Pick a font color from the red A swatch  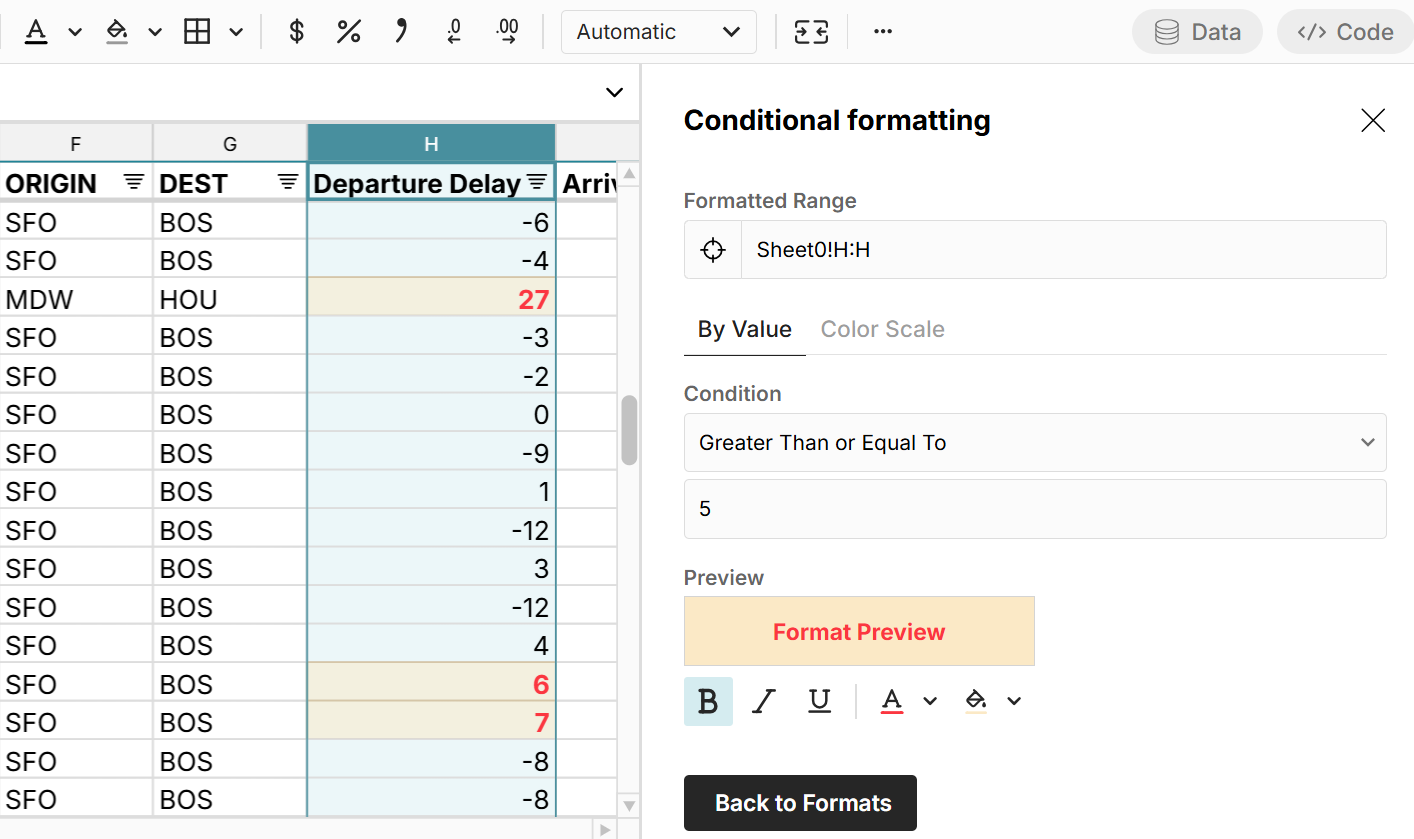[891, 701]
